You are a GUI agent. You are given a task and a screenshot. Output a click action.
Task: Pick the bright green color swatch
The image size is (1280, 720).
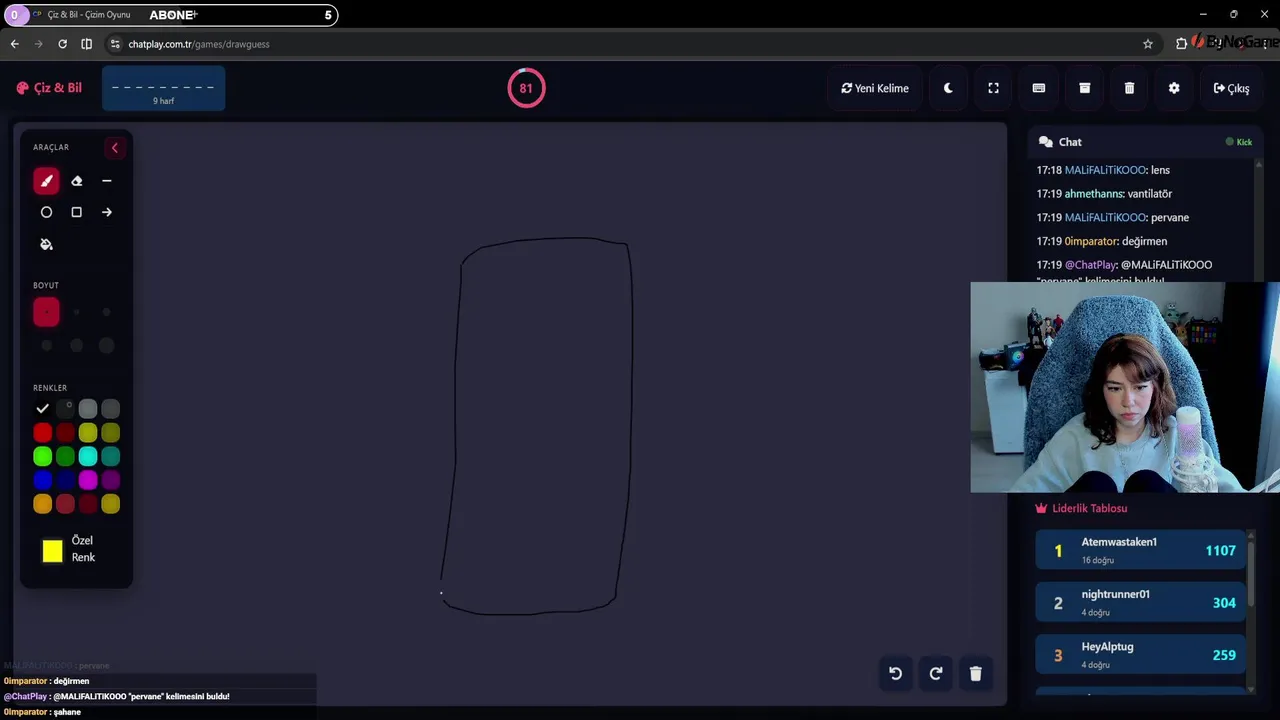coord(42,456)
